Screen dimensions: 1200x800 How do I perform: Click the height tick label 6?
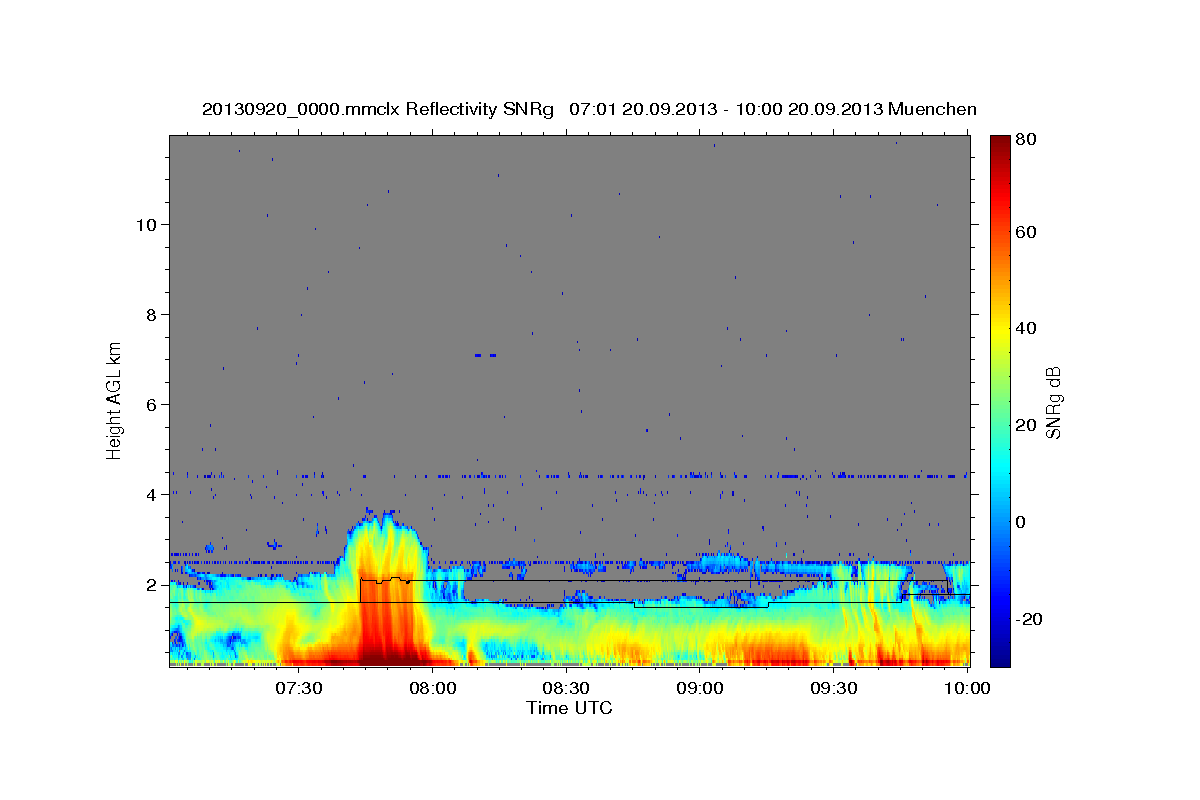151,404
